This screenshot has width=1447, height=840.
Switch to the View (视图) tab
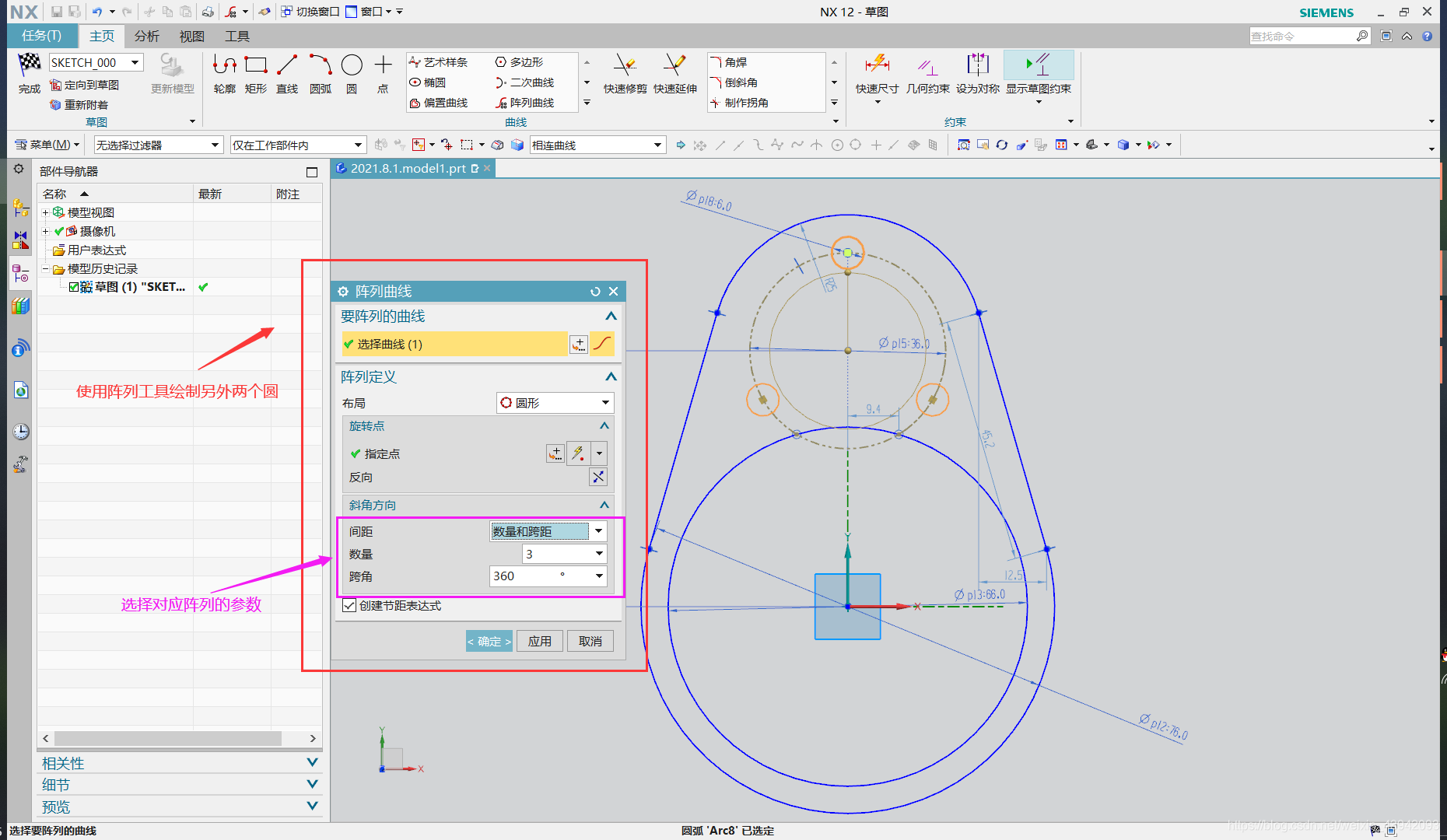coord(191,36)
